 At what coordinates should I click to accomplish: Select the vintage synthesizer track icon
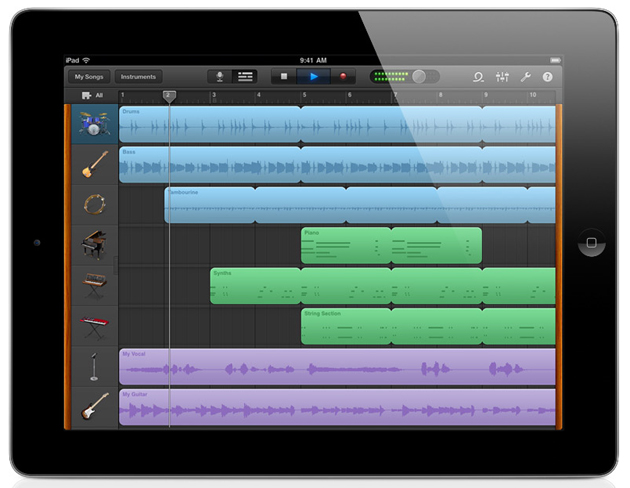coord(95,286)
